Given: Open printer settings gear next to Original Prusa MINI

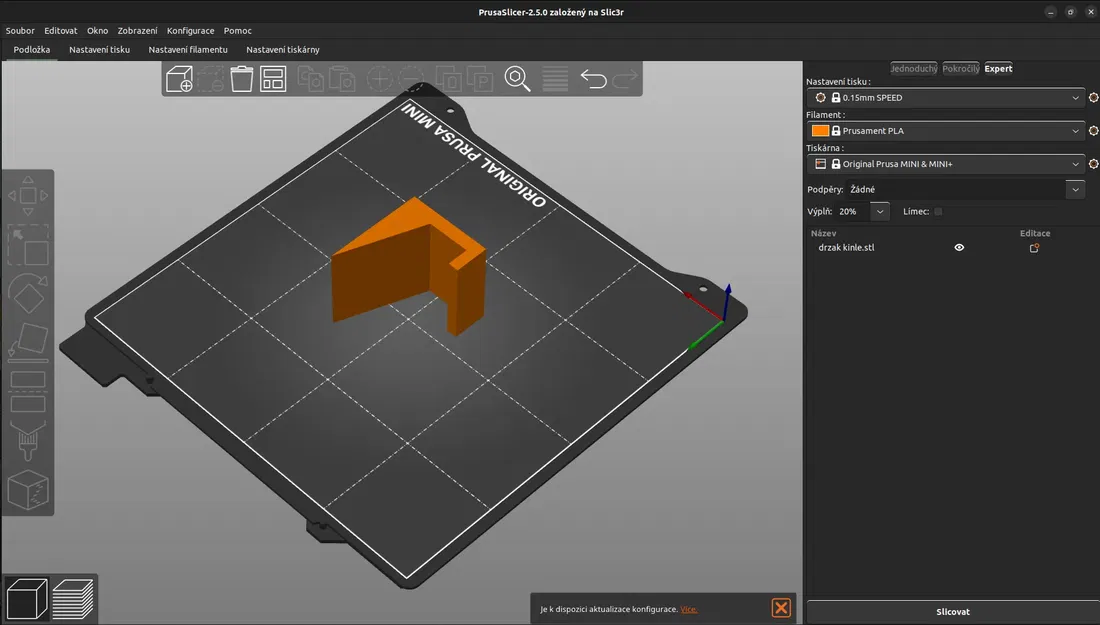Looking at the screenshot, I should [1093, 163].
